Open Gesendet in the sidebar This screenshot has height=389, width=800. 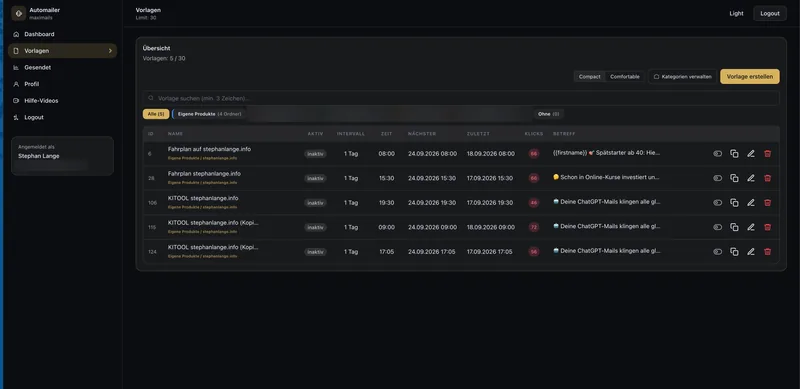coord(37,67)
